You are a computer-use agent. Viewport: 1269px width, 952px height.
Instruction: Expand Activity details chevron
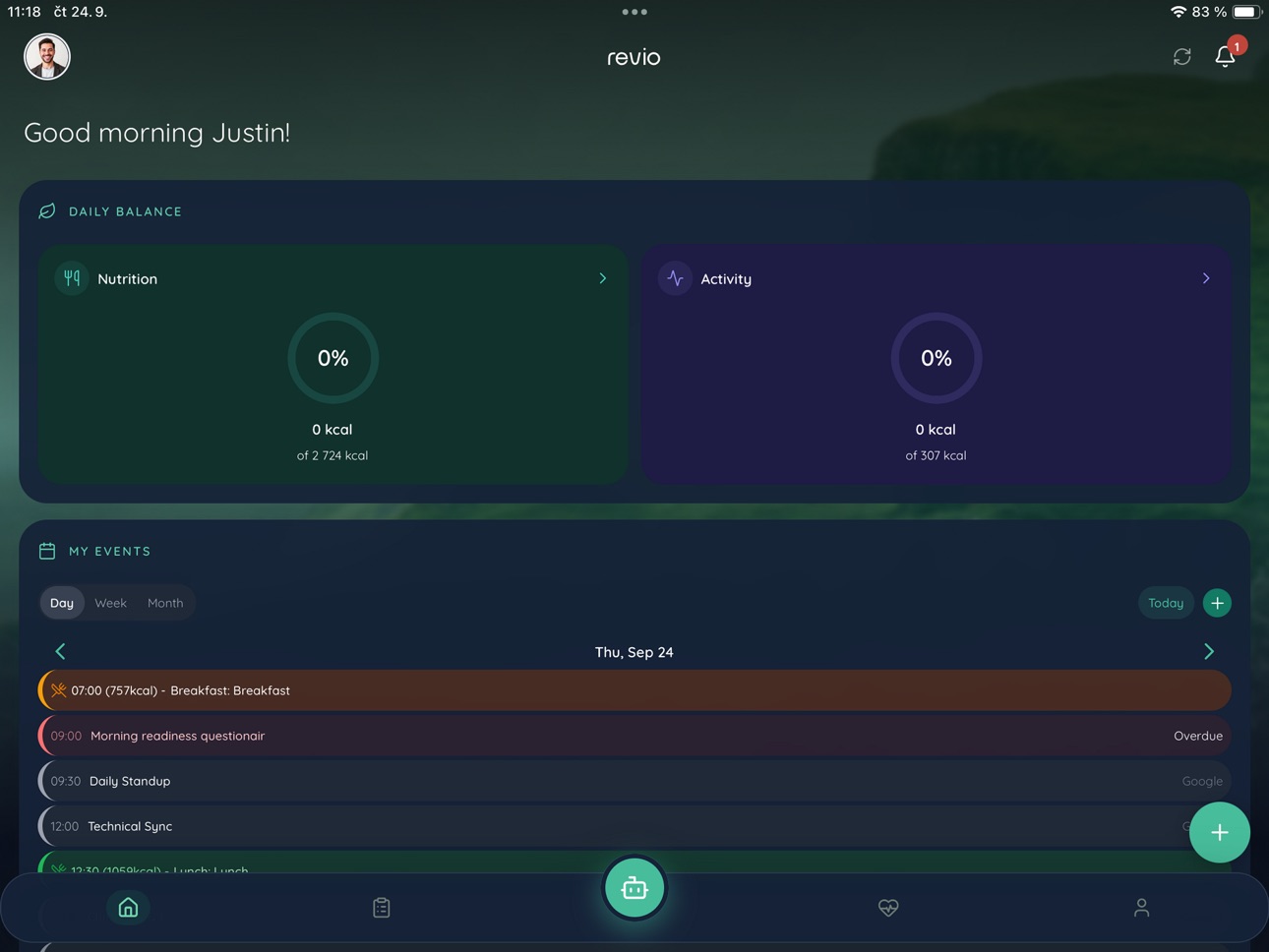(x=1206, y=278)
